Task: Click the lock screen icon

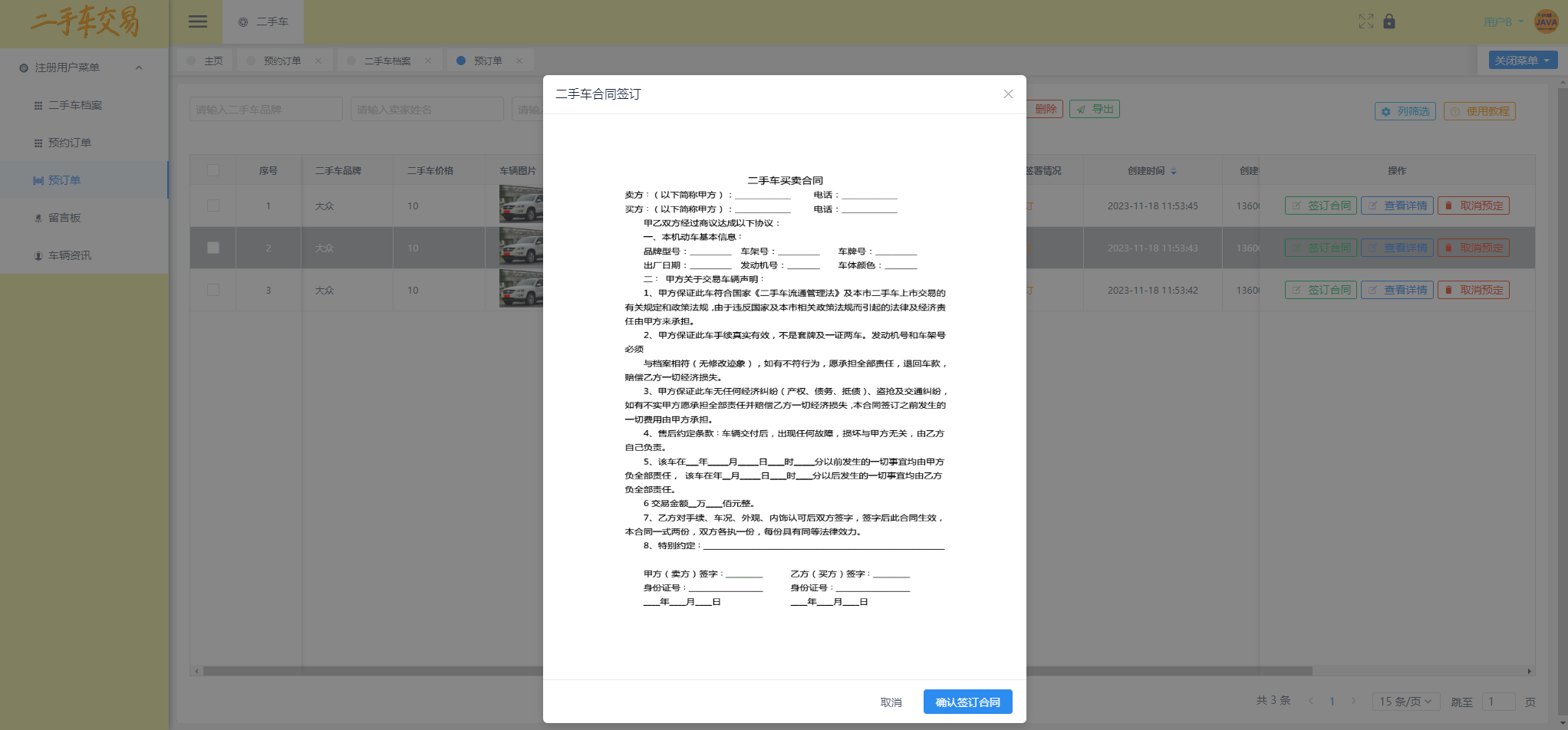Action: click(x=1388, y=21)
